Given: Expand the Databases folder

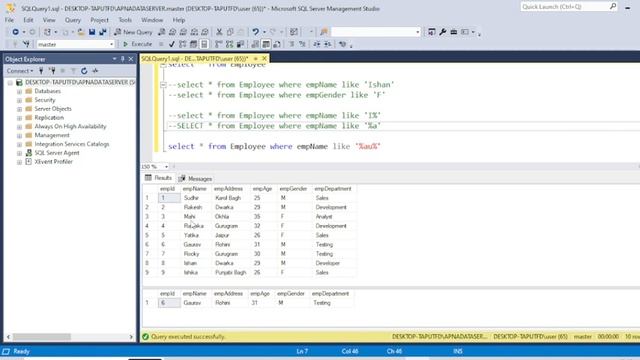Looking at the screenshot, I should [x=19, y=91].
